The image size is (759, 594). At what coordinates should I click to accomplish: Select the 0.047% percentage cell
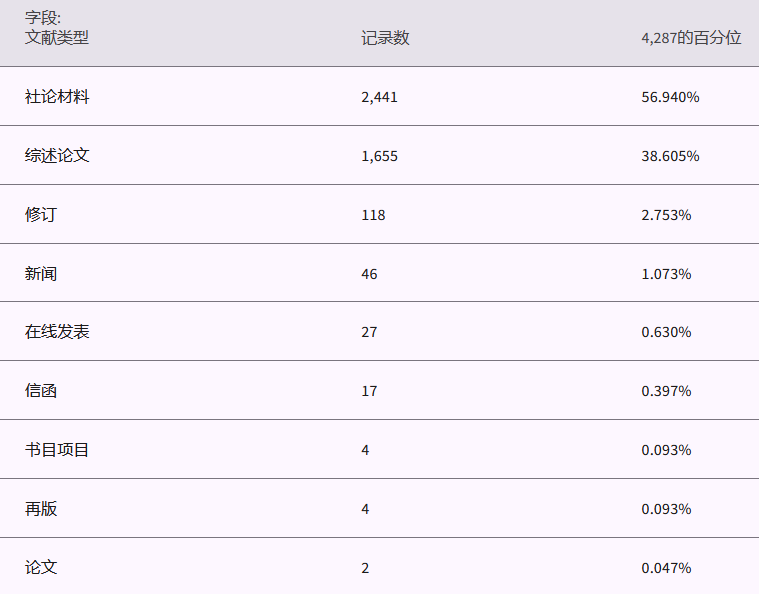click(666, 568)
